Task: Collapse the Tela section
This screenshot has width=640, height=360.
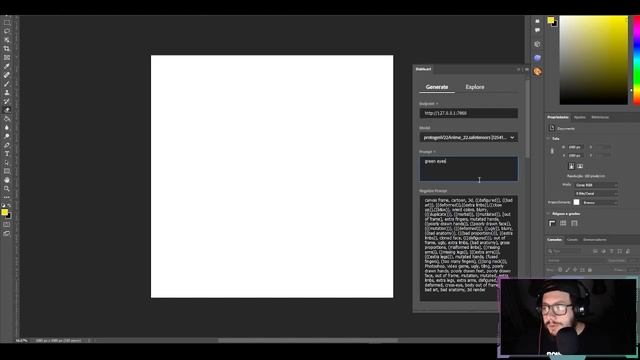Action: click(548, 139)
